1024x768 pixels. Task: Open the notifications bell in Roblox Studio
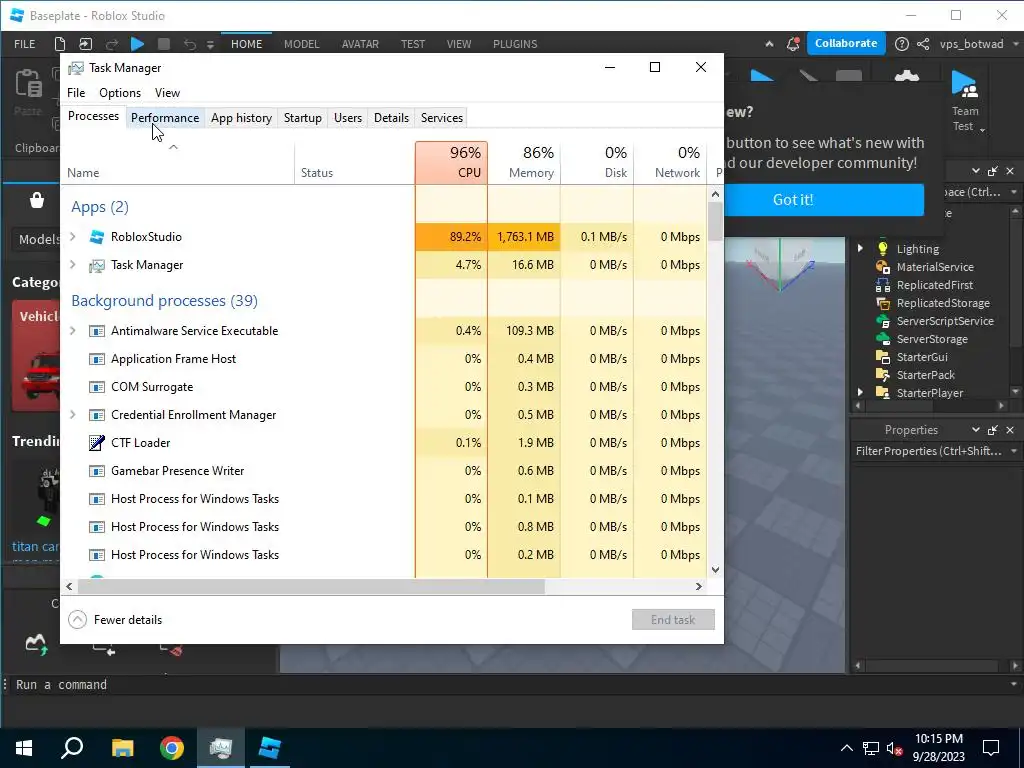[793, 44]
